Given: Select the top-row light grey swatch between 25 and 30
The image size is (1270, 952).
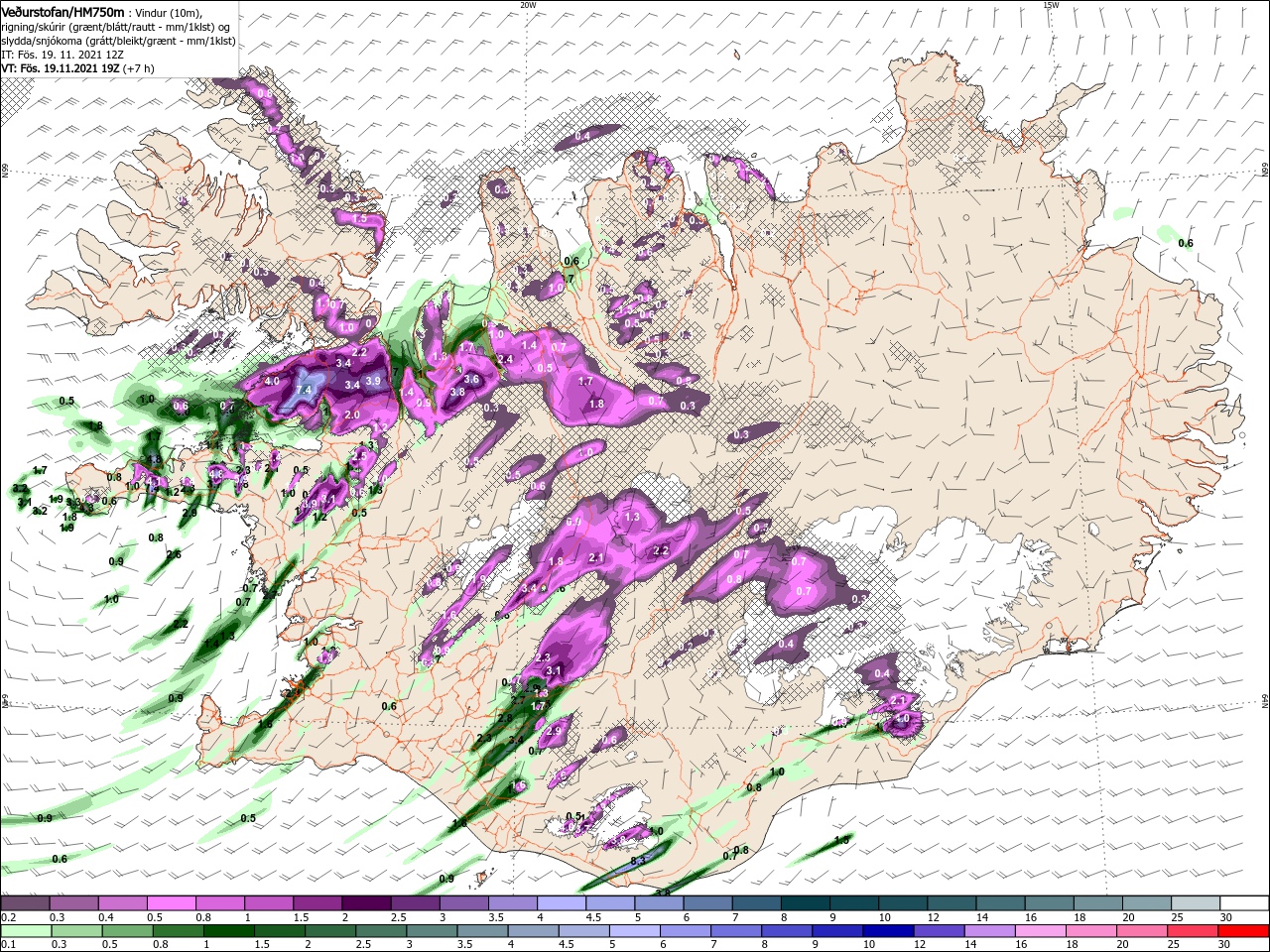Looking at the screenshot, I should tap(1196, 903).
